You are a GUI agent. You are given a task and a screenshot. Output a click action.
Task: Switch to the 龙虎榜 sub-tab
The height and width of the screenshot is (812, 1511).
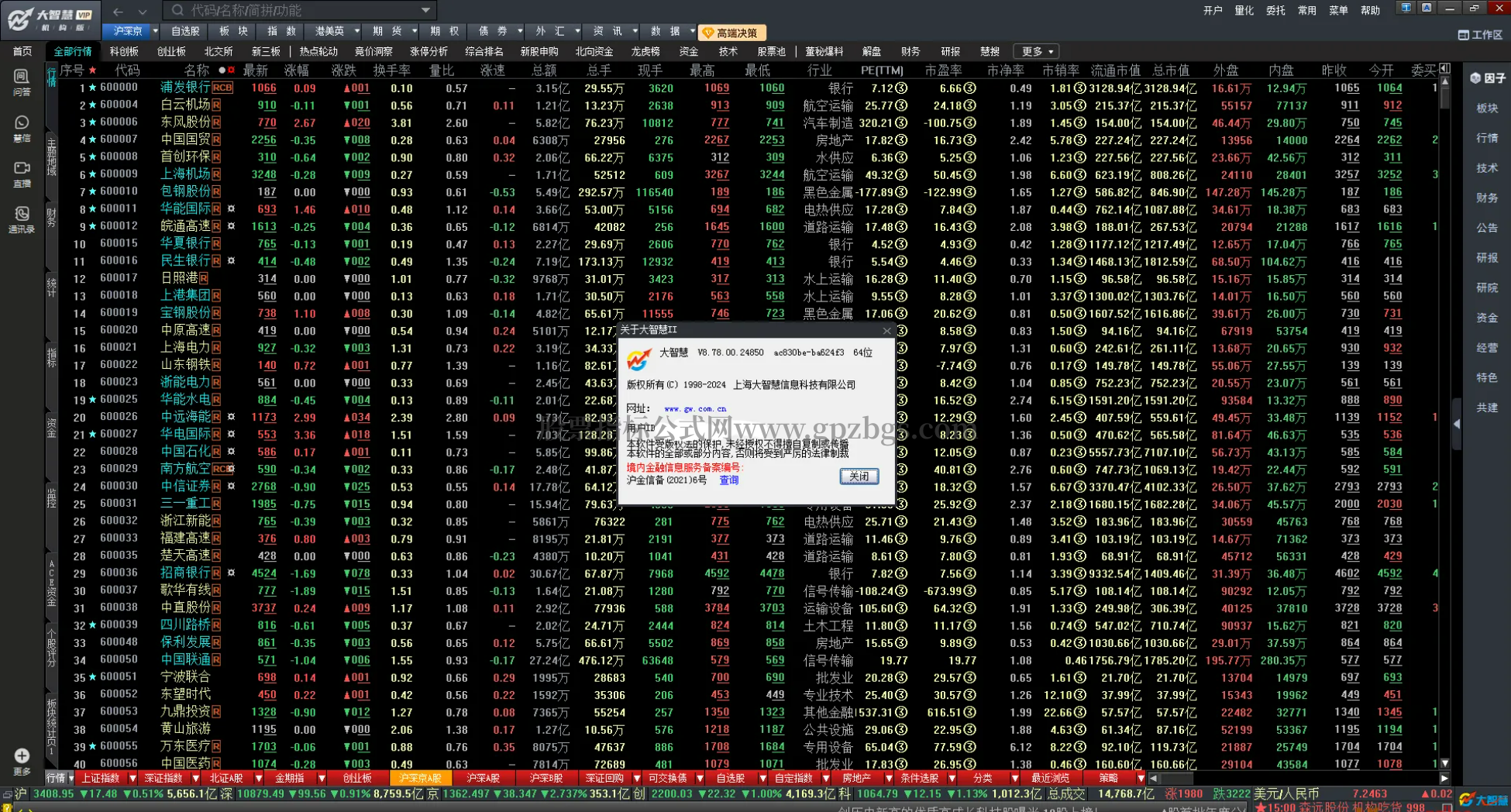pyautogui.click(x=645, y=51)
